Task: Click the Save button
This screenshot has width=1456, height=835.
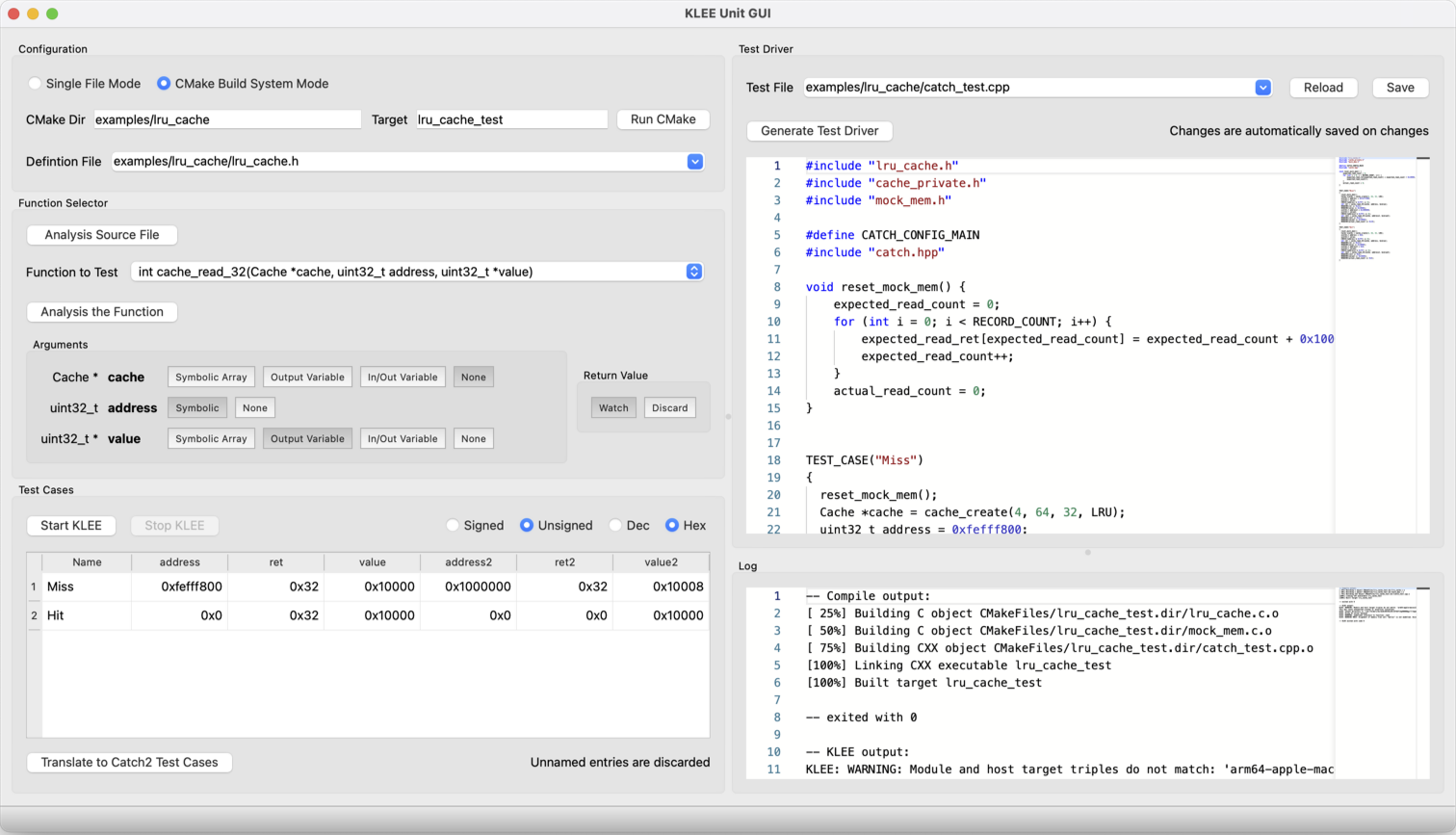Action: point(1400,88)
